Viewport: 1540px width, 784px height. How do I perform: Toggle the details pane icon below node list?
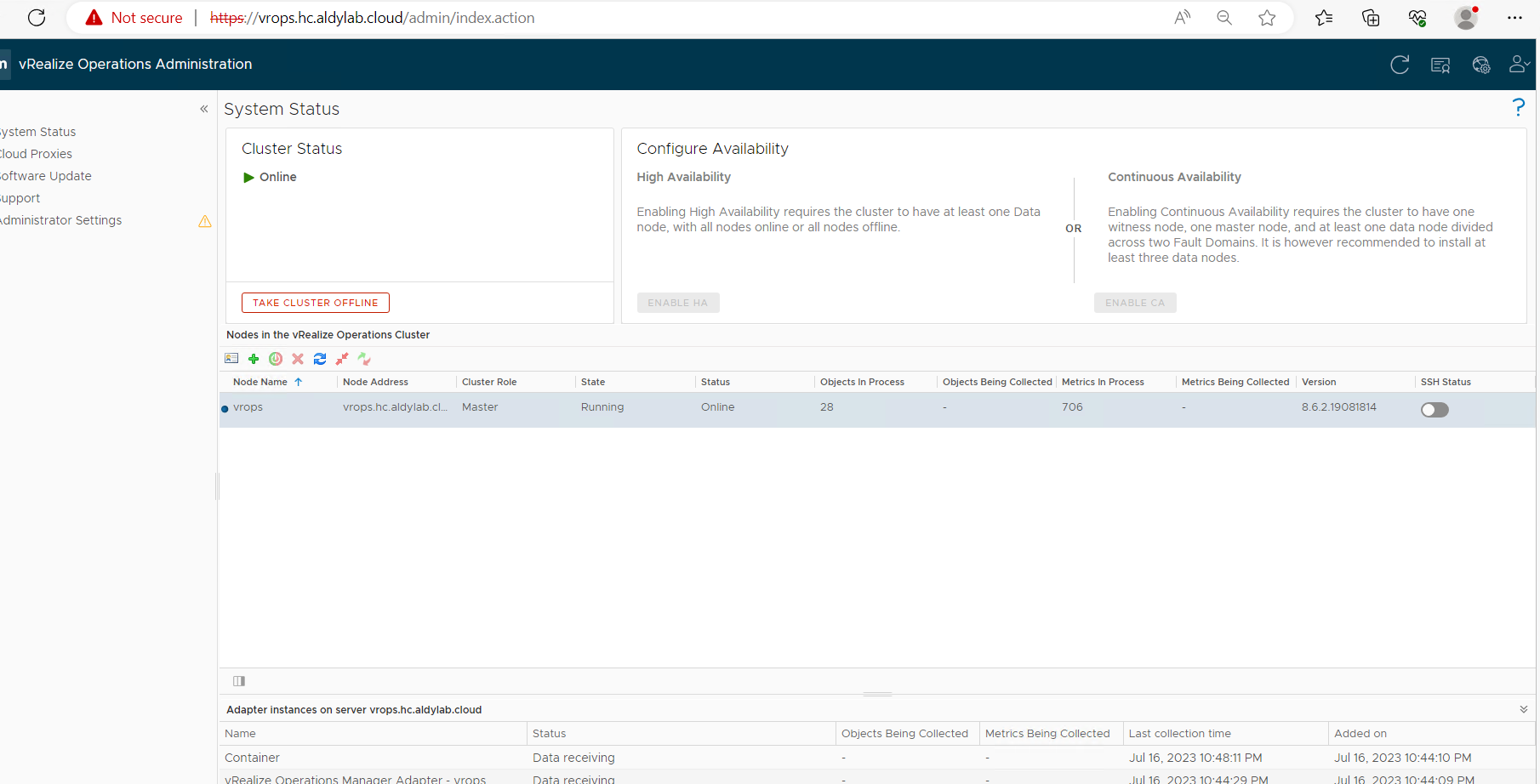(x=239, y=681)
